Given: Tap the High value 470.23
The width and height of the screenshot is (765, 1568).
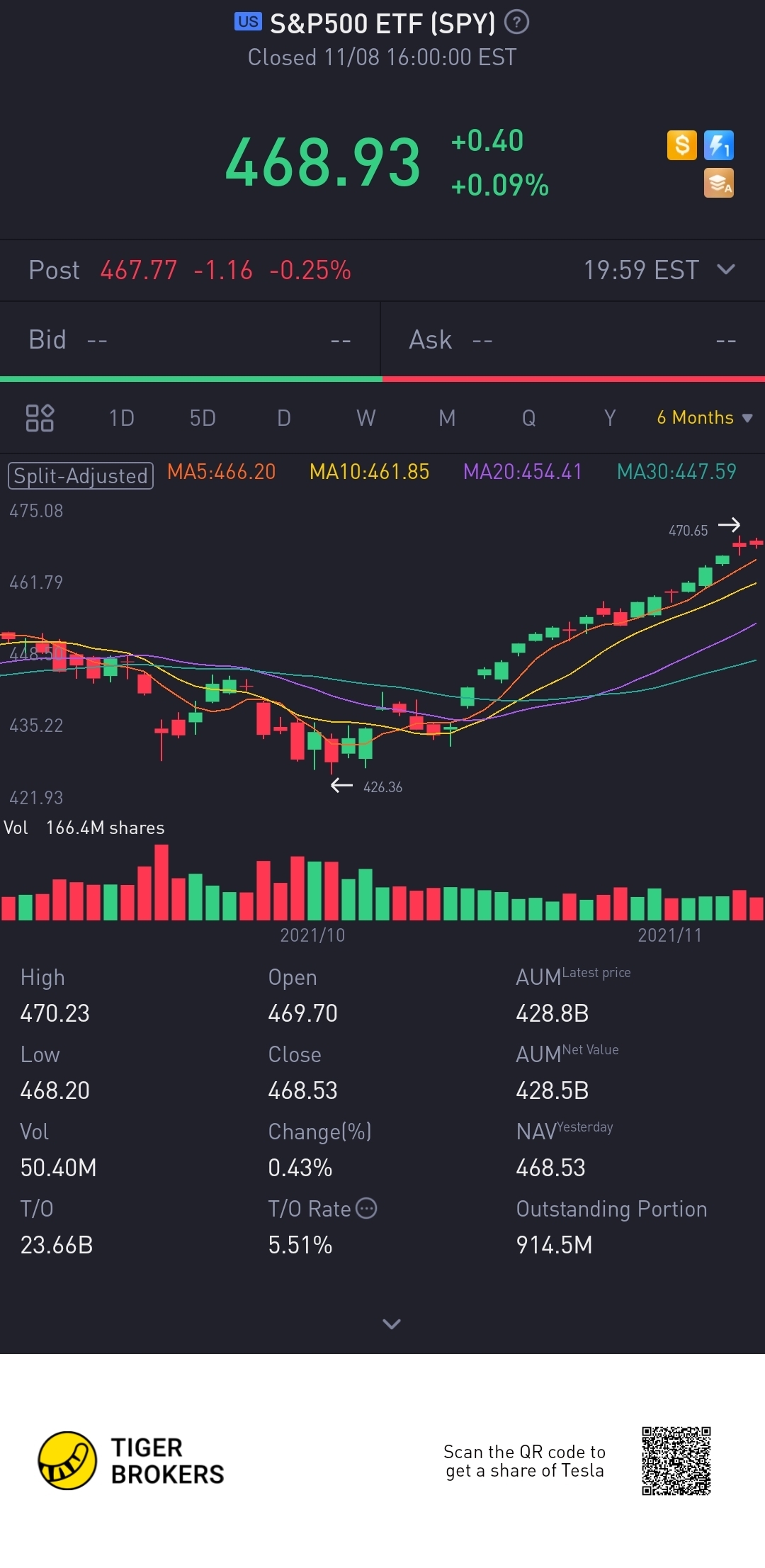Looking at the screenshot, I should (55, 1013).
